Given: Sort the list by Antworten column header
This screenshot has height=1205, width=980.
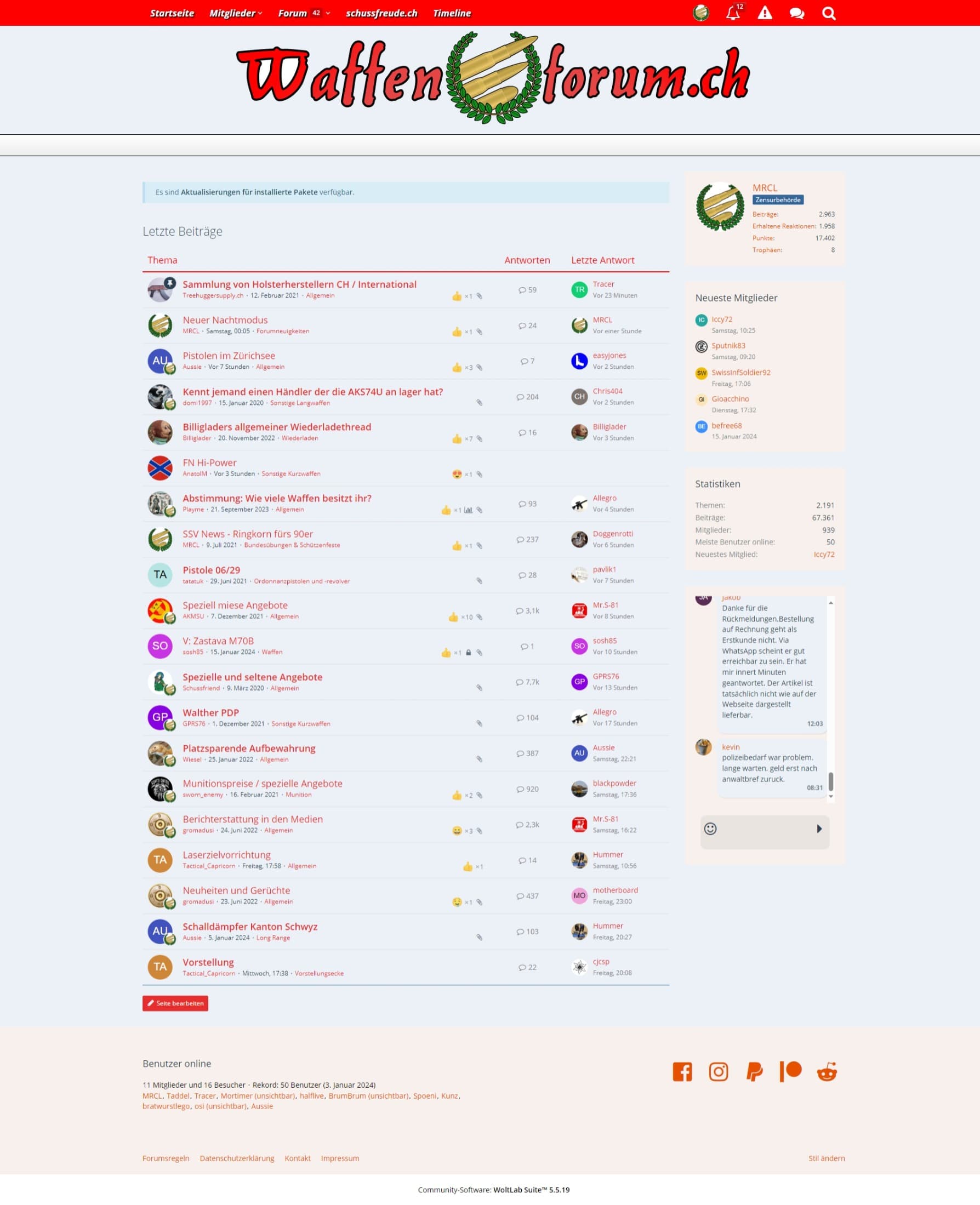Looking at the screenshot, I should pyautogui.click(x=527, y=260).
